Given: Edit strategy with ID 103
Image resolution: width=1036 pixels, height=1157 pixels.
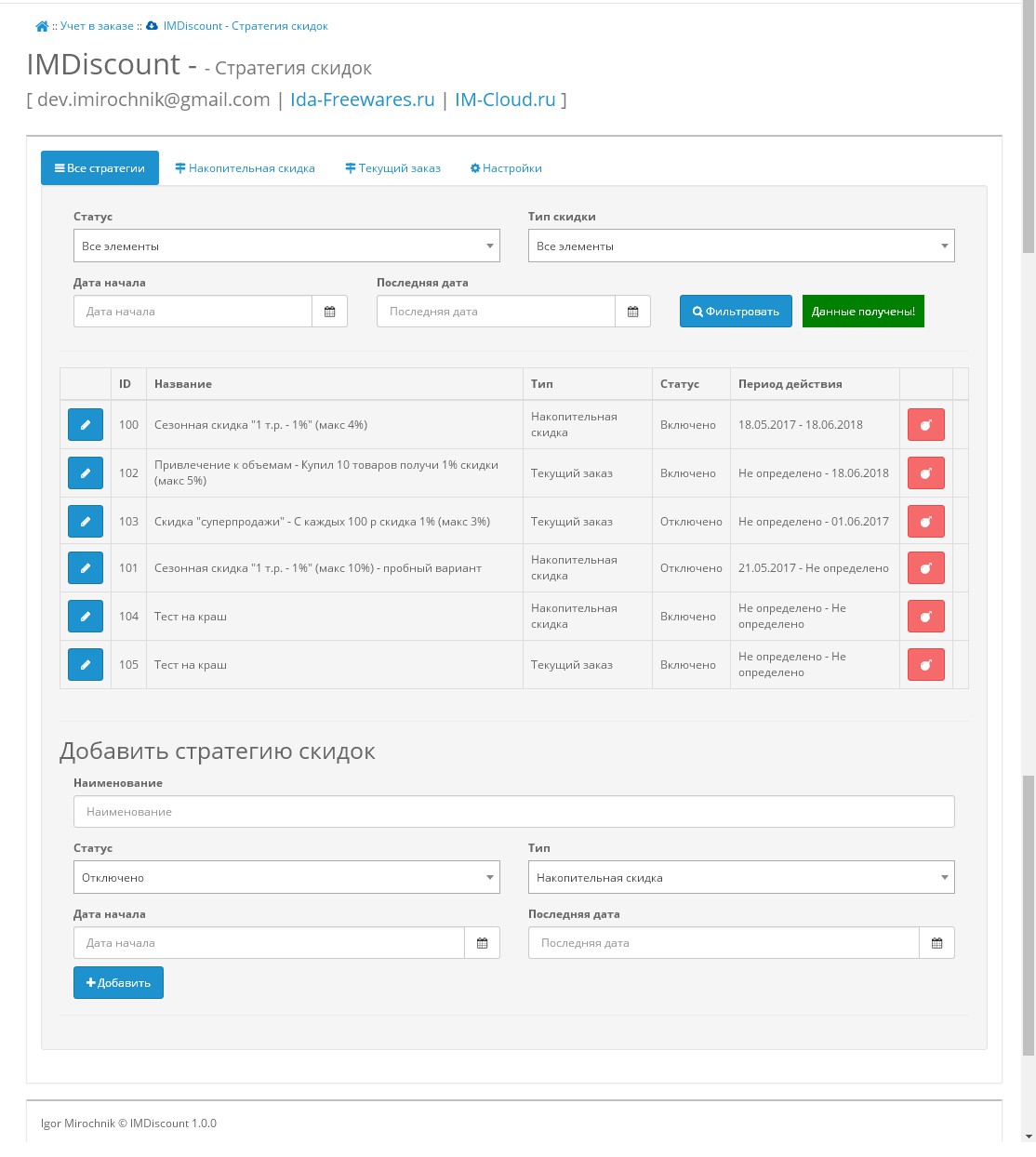Looking at the screenshot, I should (86, 522).
